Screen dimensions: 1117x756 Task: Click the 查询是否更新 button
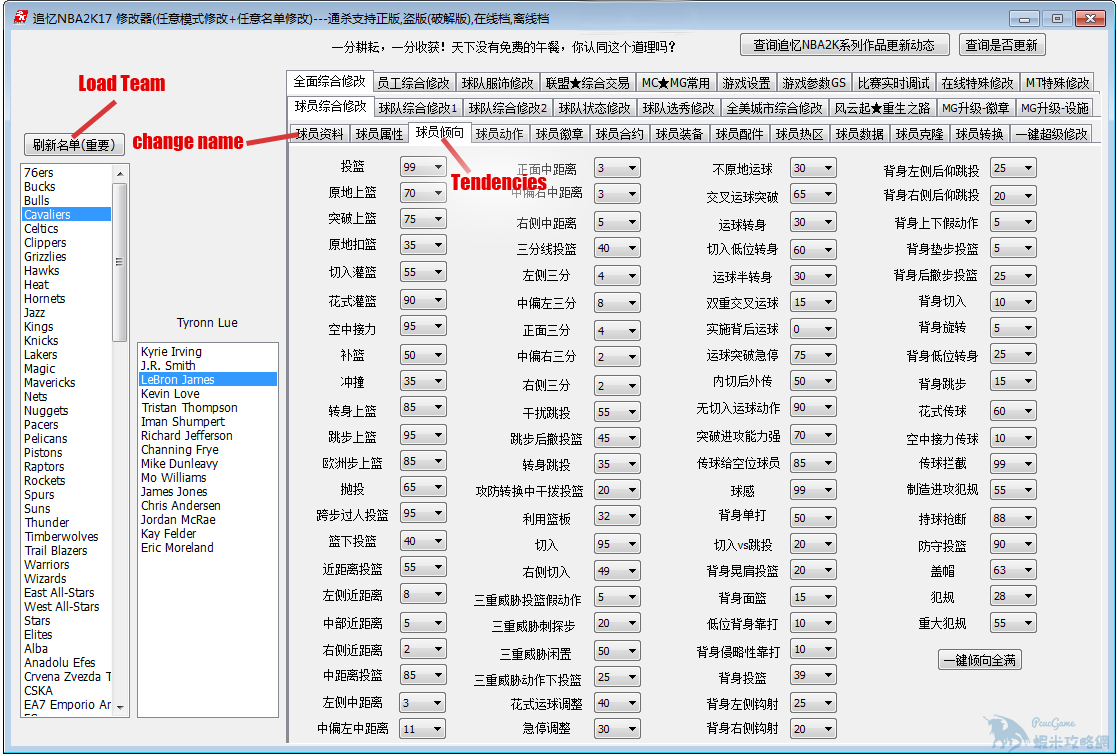pyautogui.click(x=1002, y=45)
